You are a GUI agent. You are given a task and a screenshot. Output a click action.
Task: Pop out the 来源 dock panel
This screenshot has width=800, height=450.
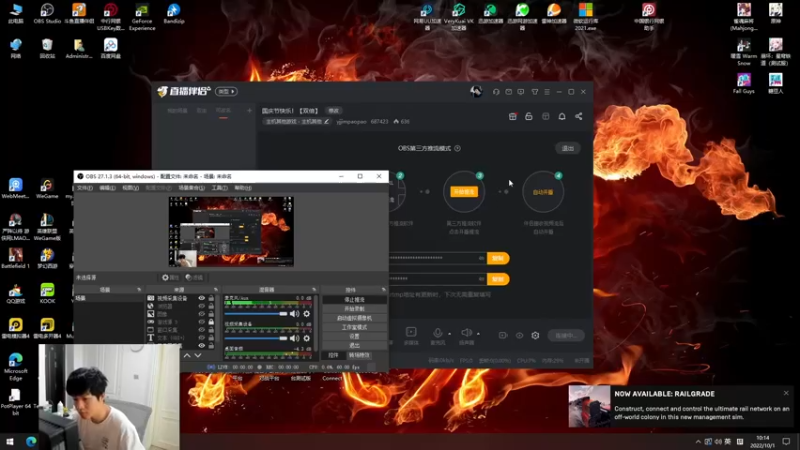pyautogui.click(x=216, y=290)
